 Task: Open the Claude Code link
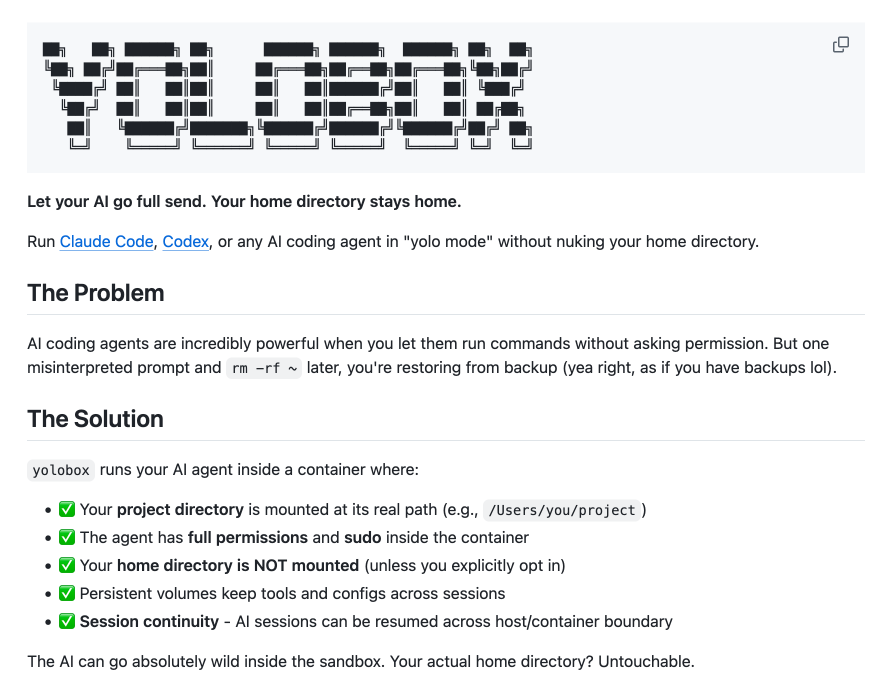(x=106, y=241)
